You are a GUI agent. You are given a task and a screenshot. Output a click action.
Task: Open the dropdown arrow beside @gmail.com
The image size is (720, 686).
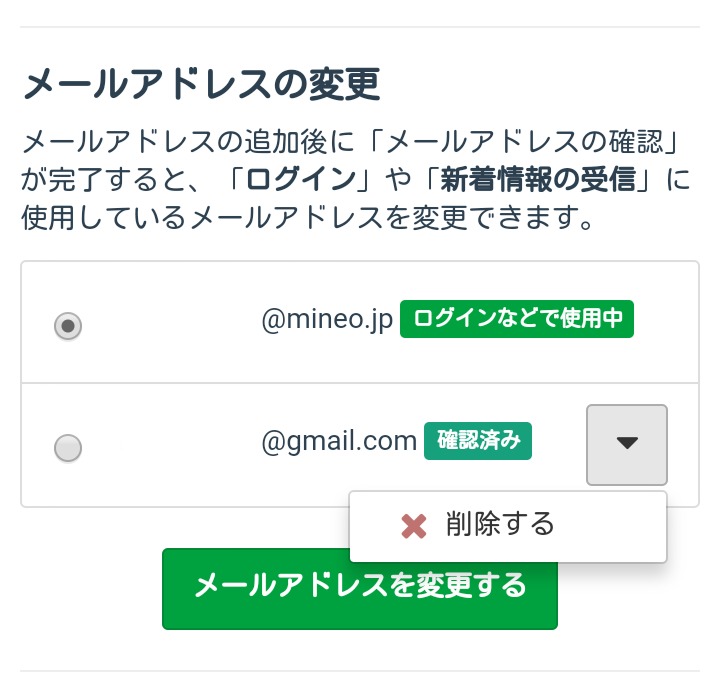627,444
